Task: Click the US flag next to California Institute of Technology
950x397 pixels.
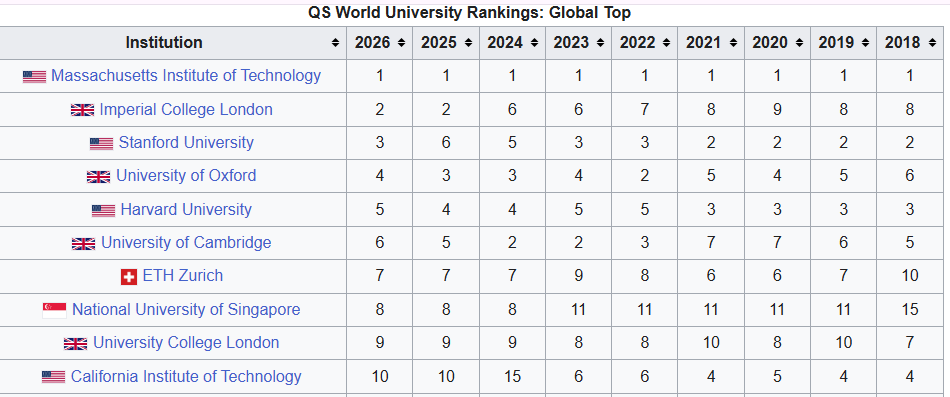Action: click(x=53, y=377)
